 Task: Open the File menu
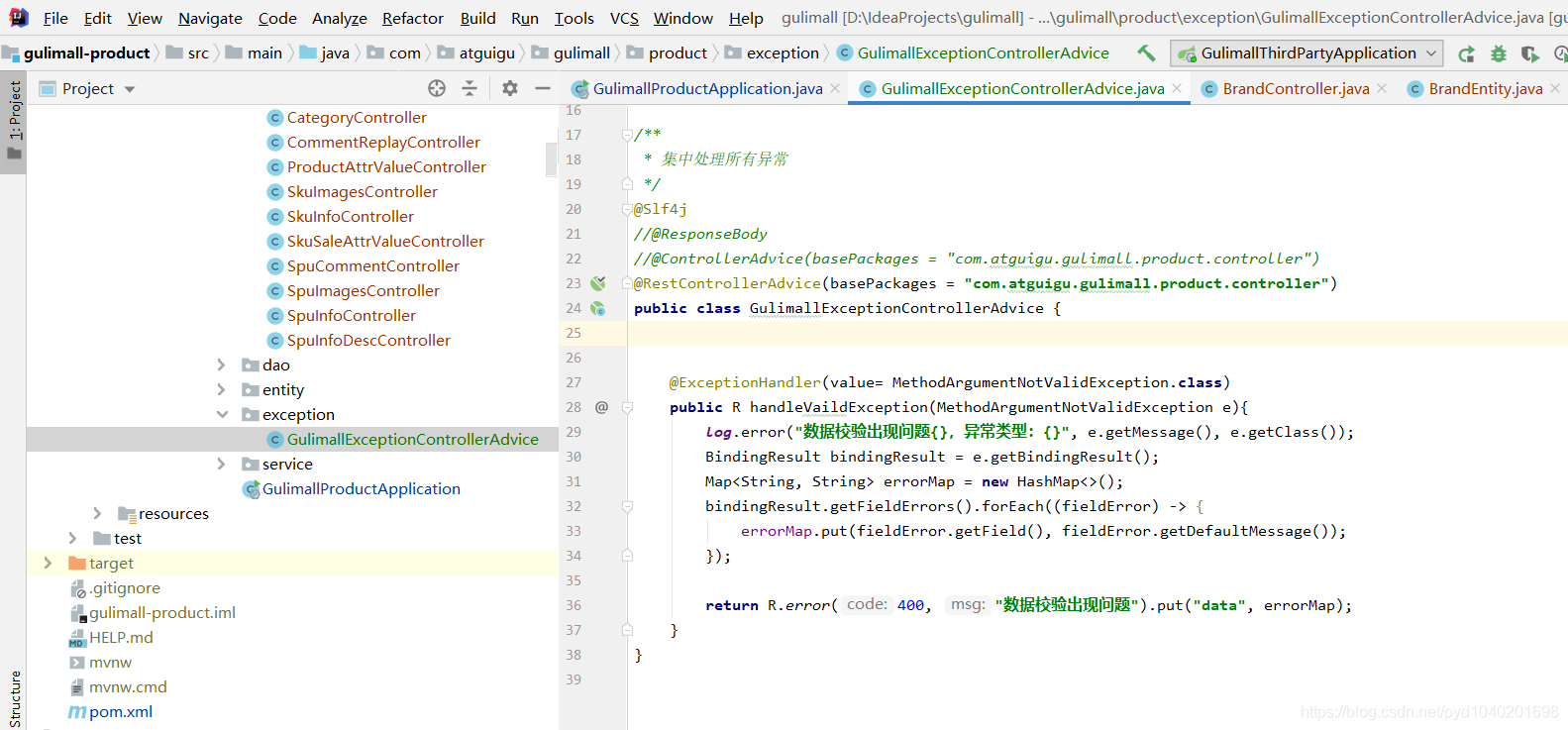[55, 18]
